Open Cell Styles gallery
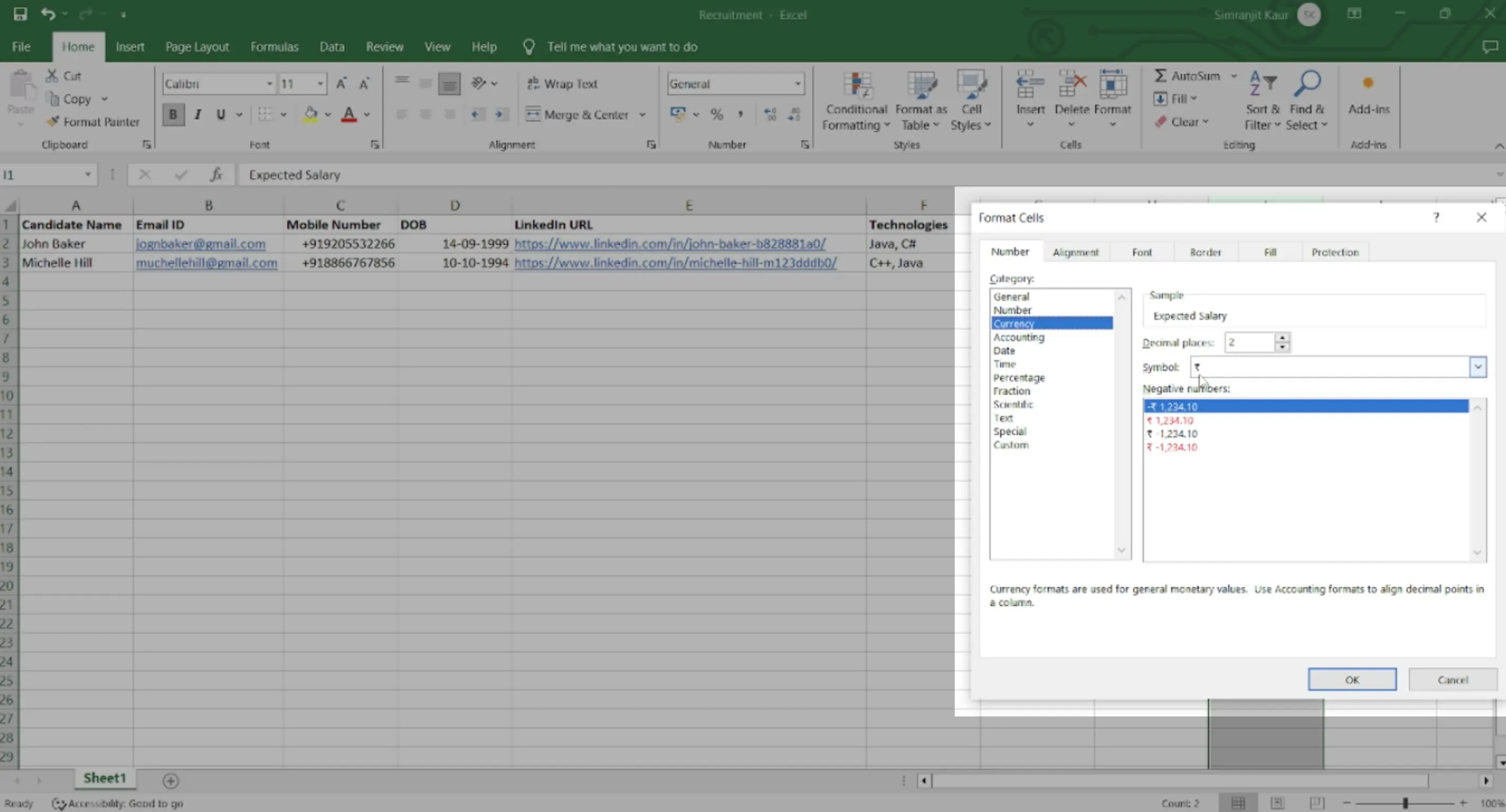 (x=971, y=100)
